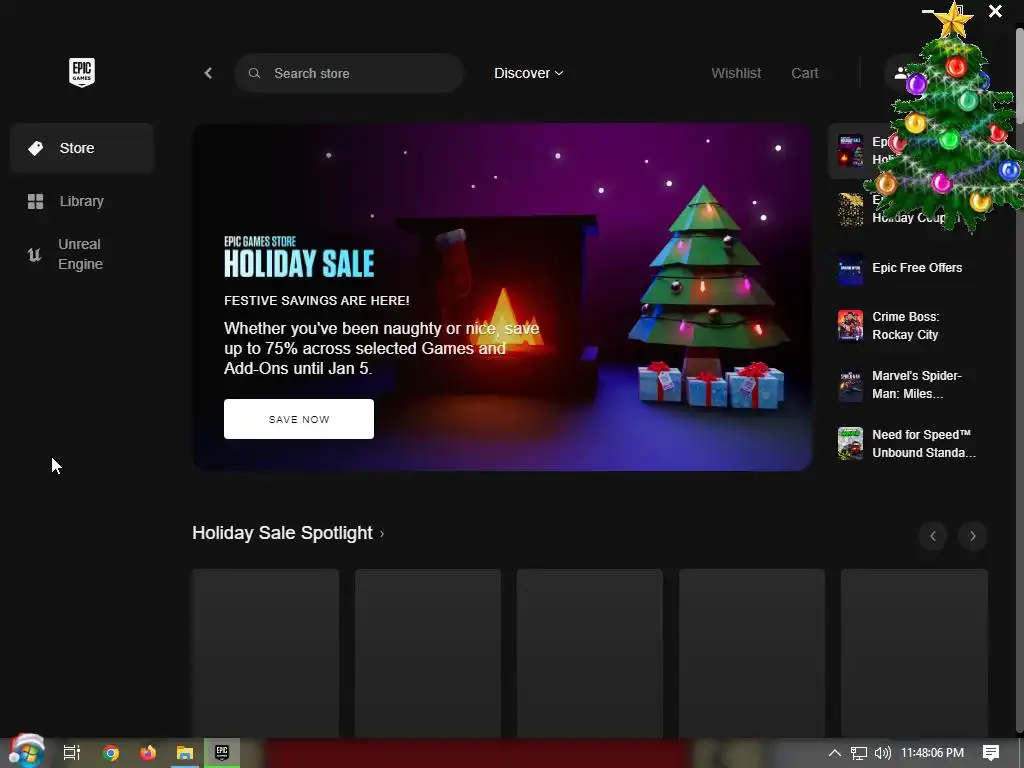Click Spider-Man Miles Morales thumbnail
Screen dimensions: 1024x768
(x=850, y=385)
